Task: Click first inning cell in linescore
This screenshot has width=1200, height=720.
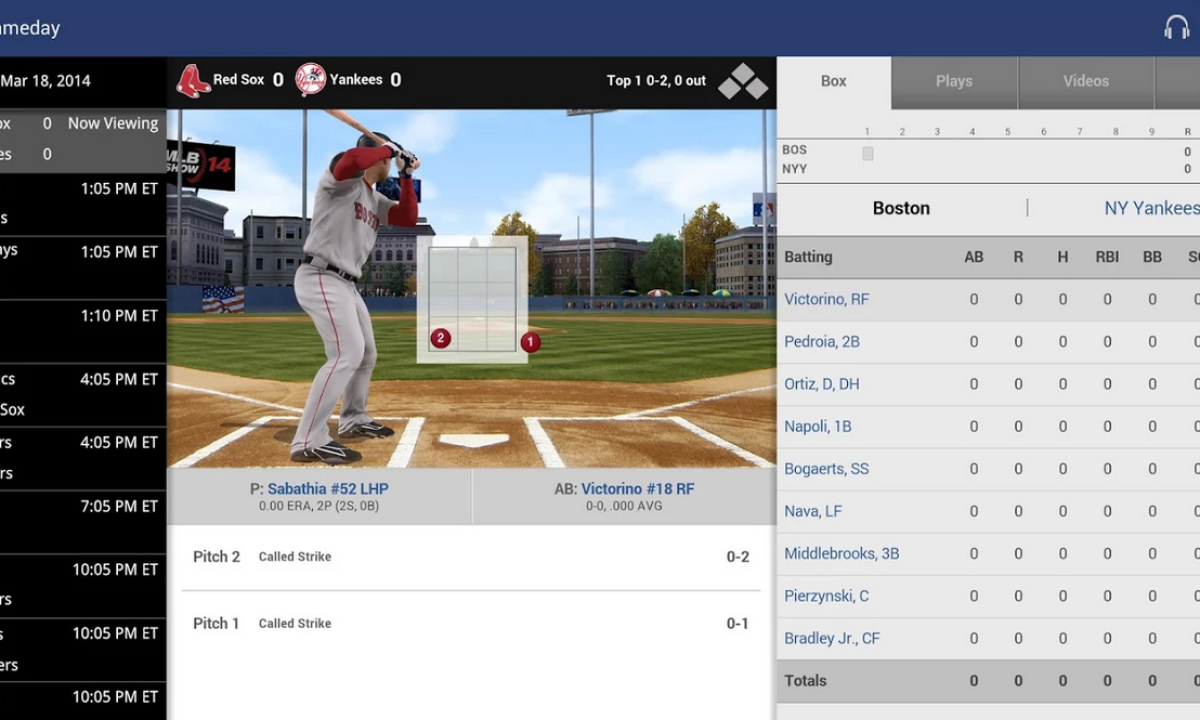Action: 868,153
